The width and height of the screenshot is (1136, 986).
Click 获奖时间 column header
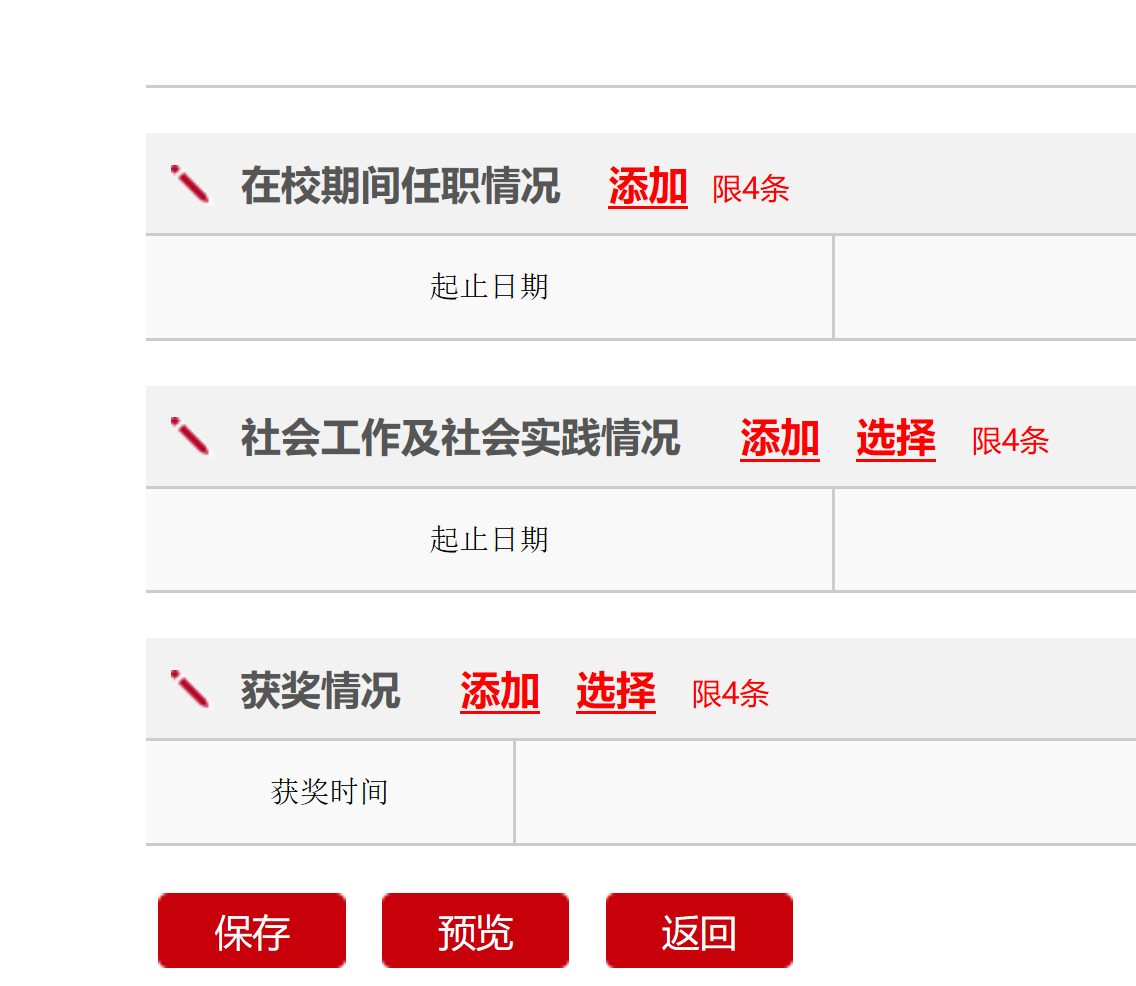point(330,792)
